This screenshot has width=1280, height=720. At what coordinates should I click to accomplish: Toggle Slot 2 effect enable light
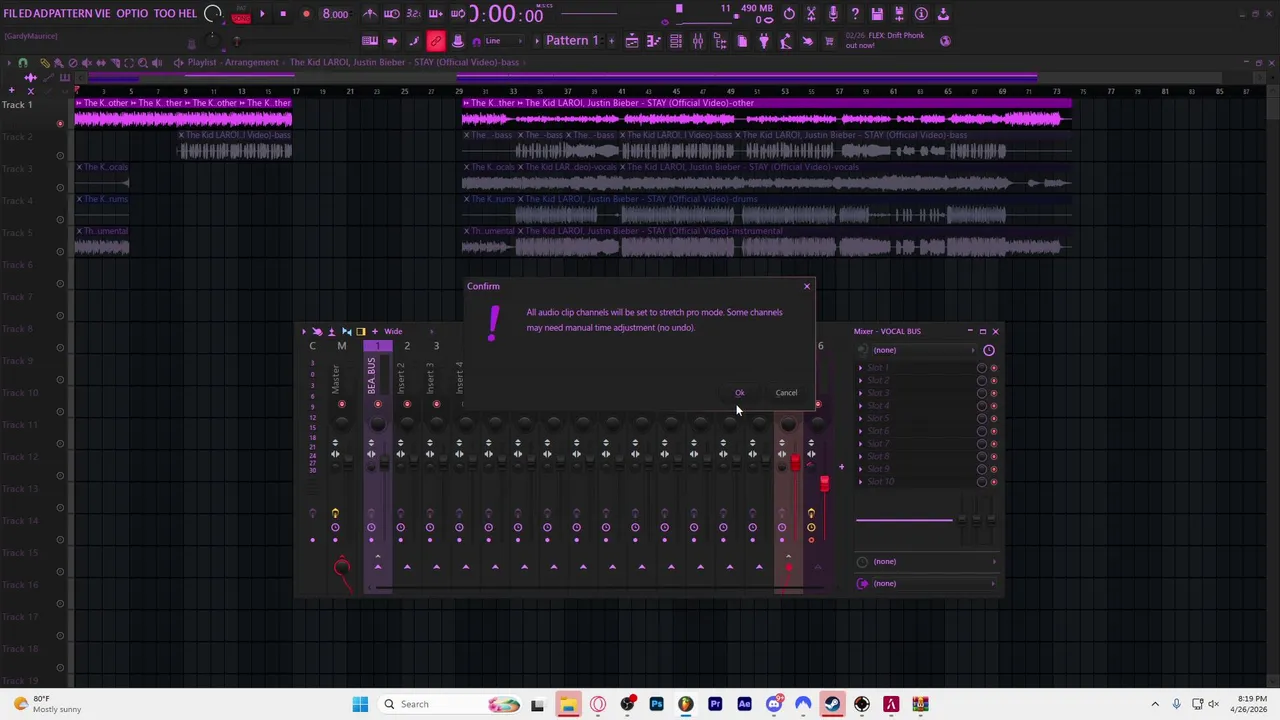(993, 380)
